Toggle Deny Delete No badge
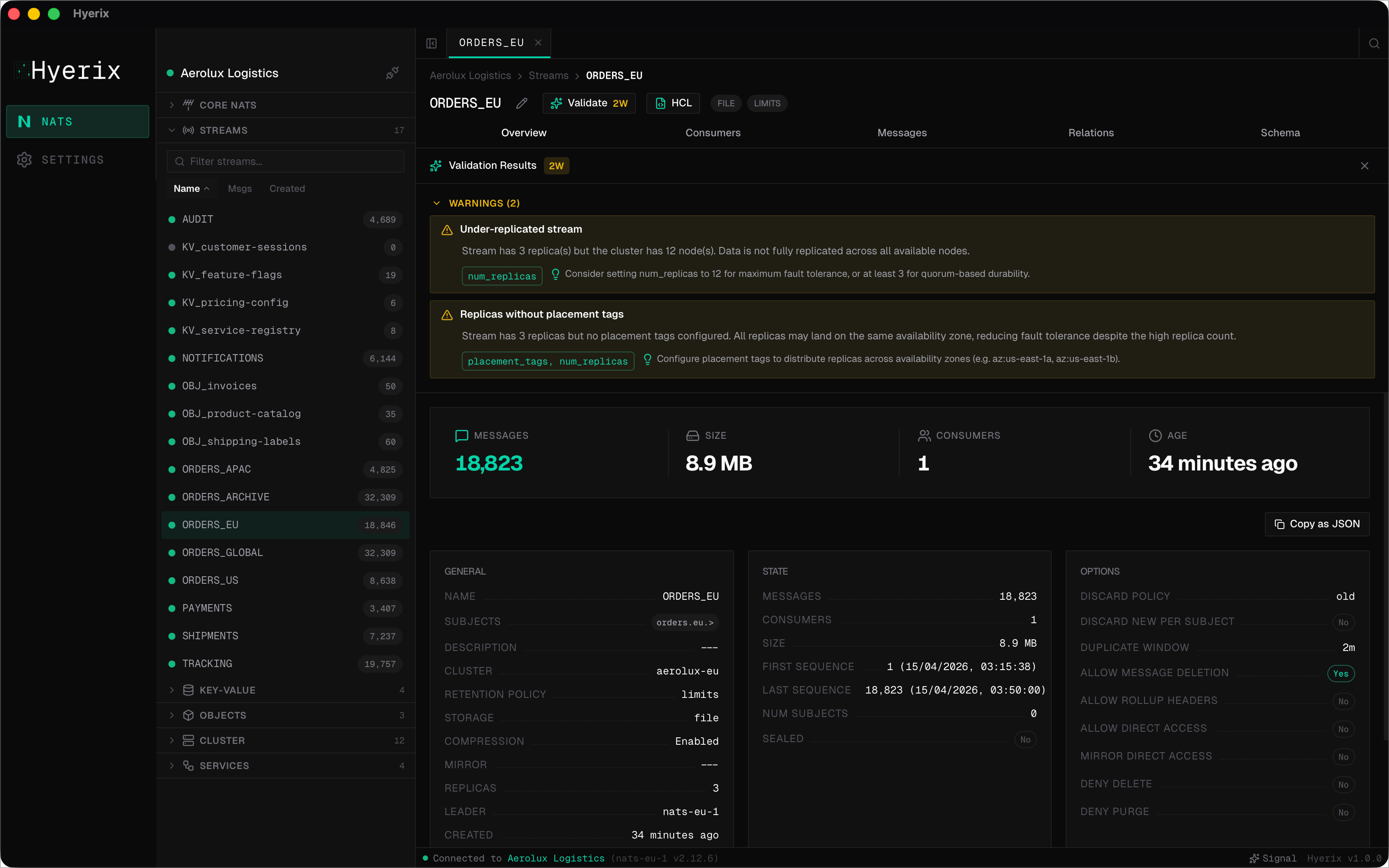The height and width of the screenshot is (868, 1389). point(1343,785)
